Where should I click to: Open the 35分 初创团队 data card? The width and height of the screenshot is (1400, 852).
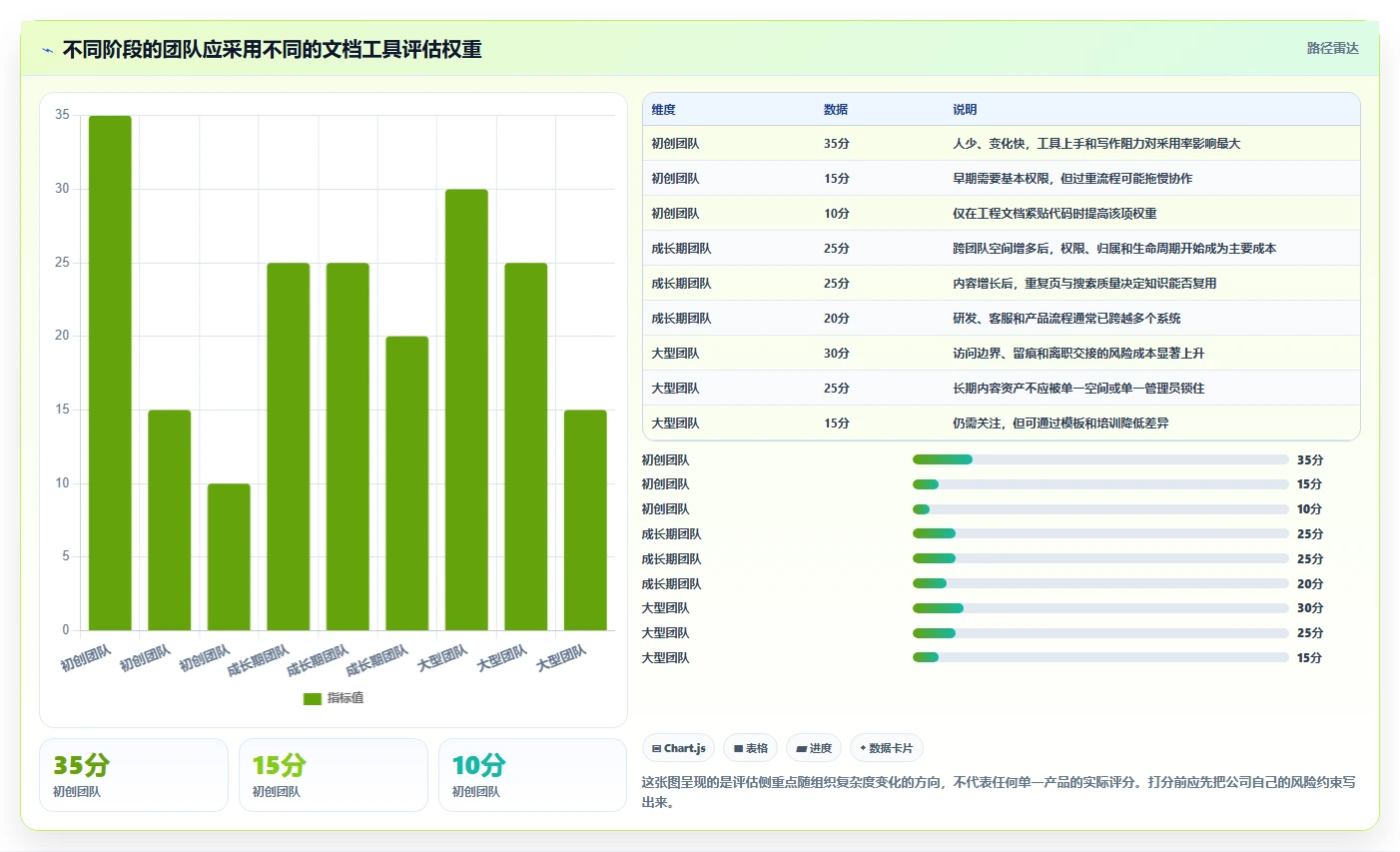click(134, 775)
